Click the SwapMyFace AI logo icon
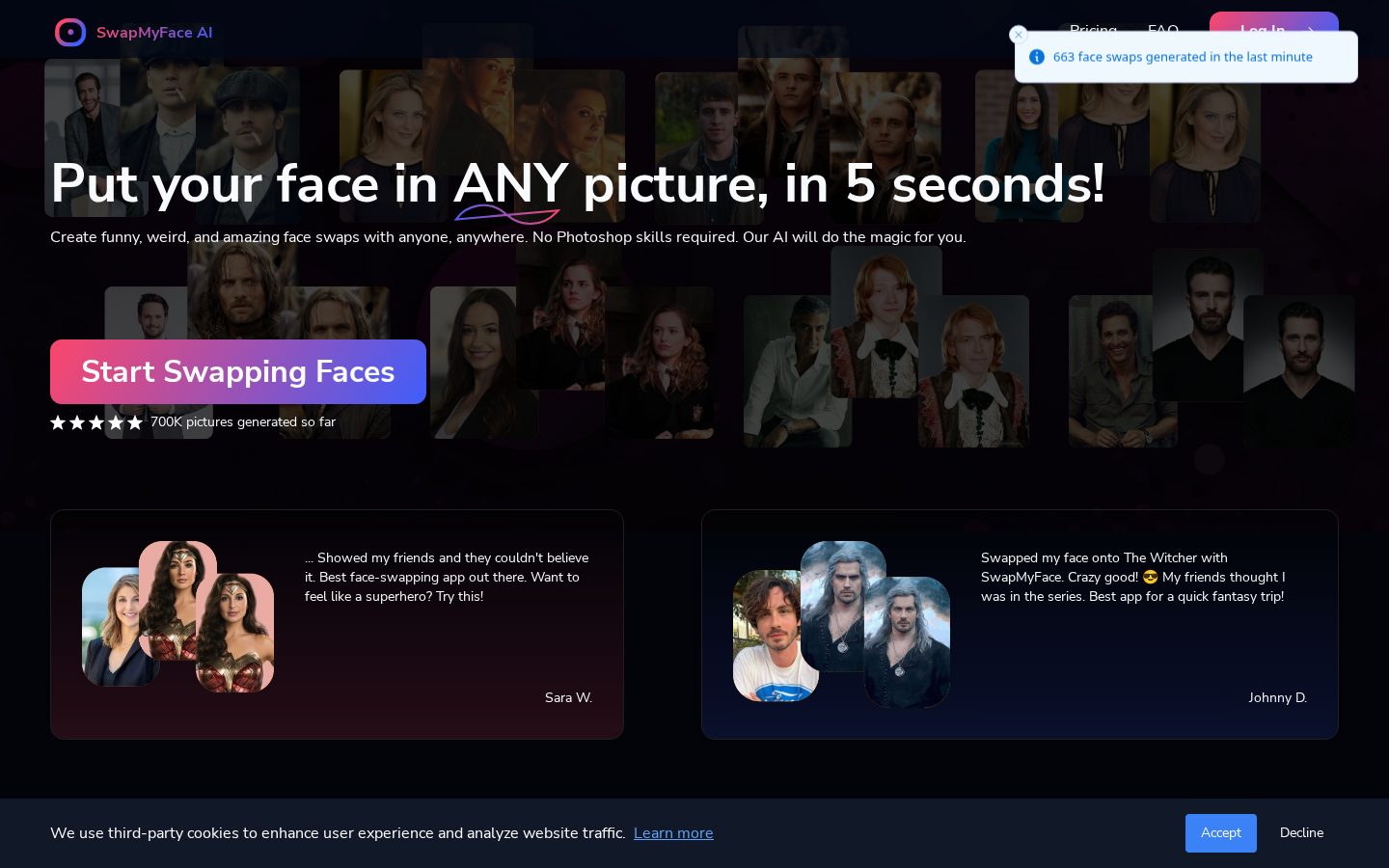The width and height of the screenshot is (1389, 868). [x=70, y=33]
